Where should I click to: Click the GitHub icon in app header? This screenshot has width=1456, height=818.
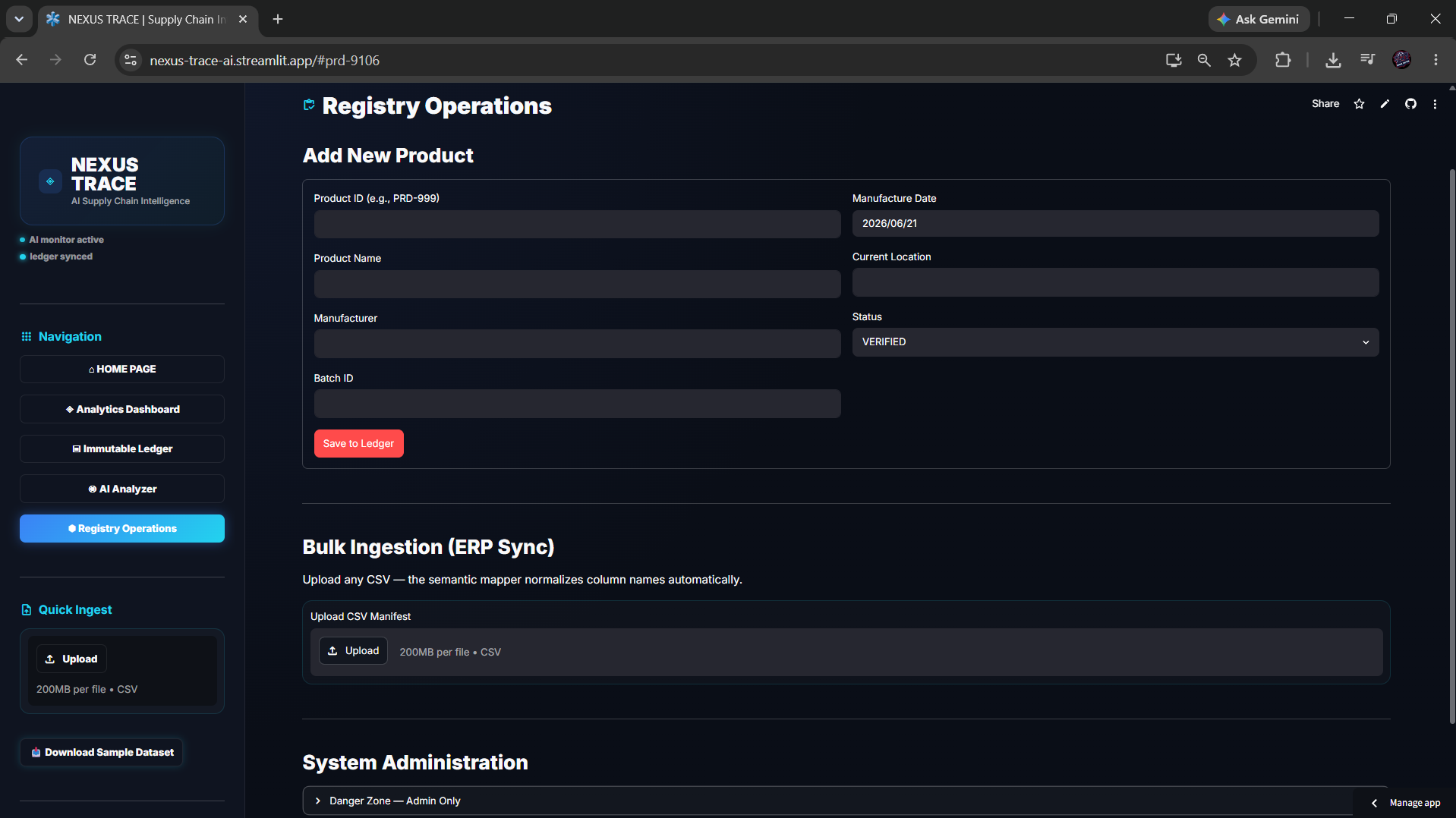click(1410, 104)
